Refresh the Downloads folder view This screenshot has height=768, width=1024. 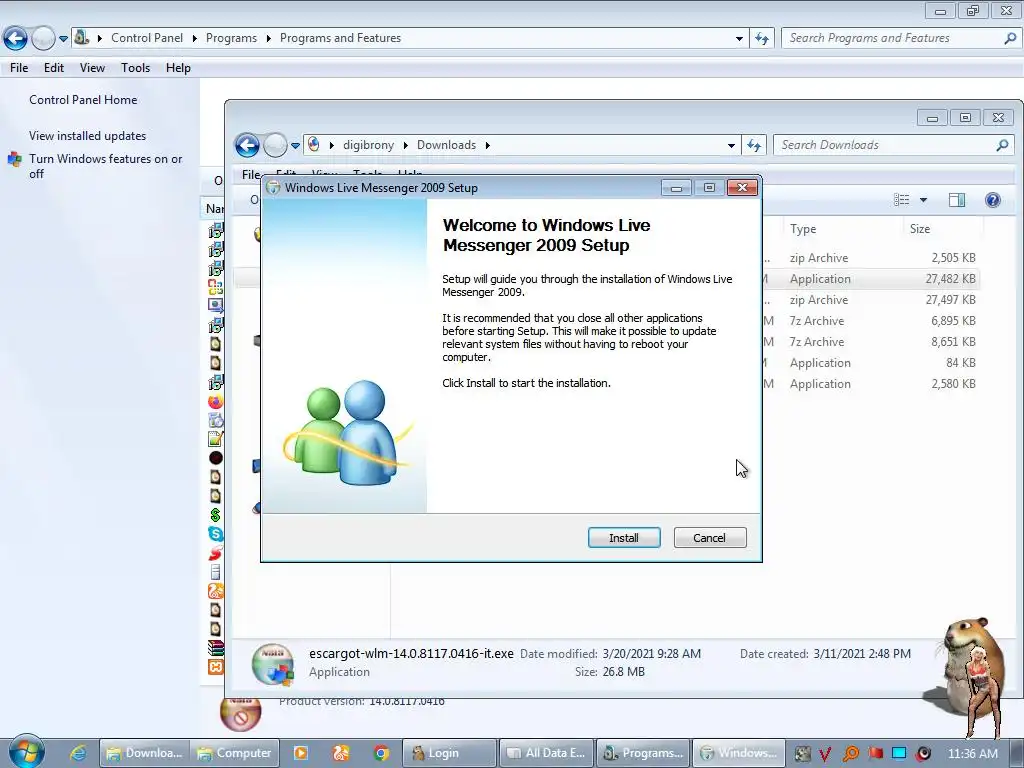[754, 145]
